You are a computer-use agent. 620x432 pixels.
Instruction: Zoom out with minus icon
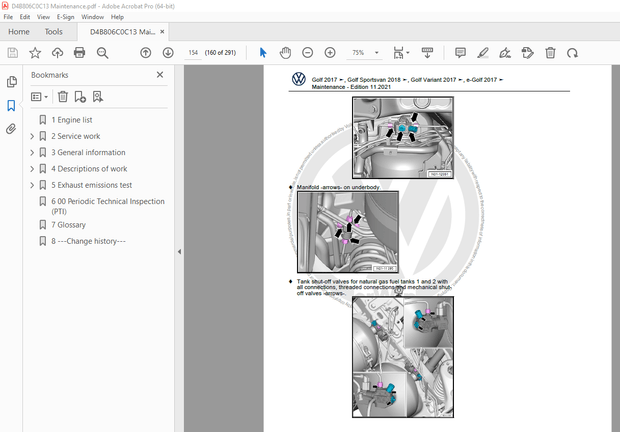coord(308,53)
